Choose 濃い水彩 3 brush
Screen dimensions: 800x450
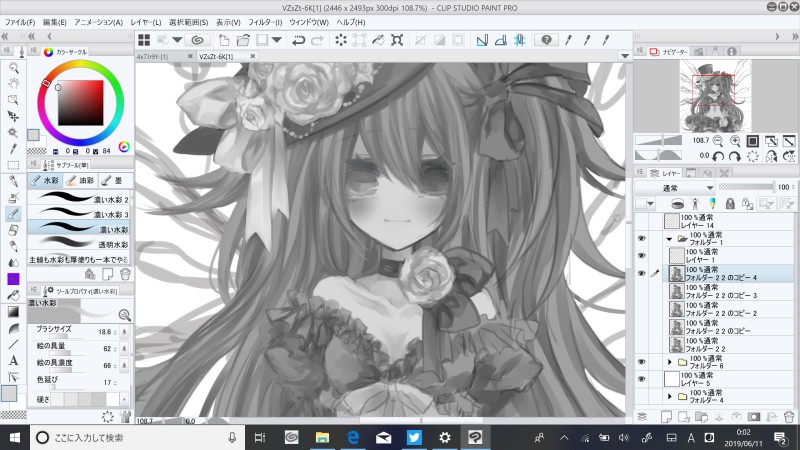80,213
